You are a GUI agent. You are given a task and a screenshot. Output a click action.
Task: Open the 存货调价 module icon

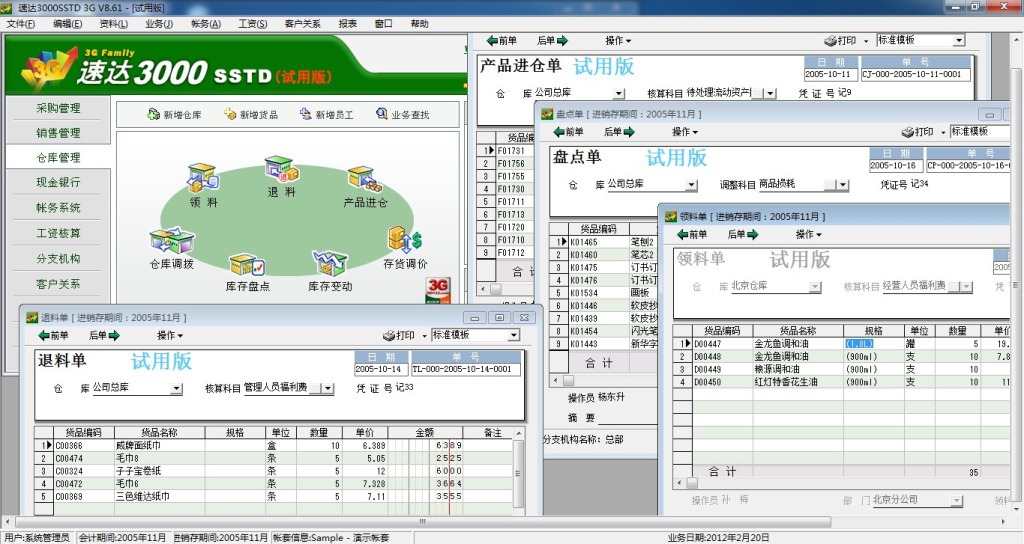(405, 240)
